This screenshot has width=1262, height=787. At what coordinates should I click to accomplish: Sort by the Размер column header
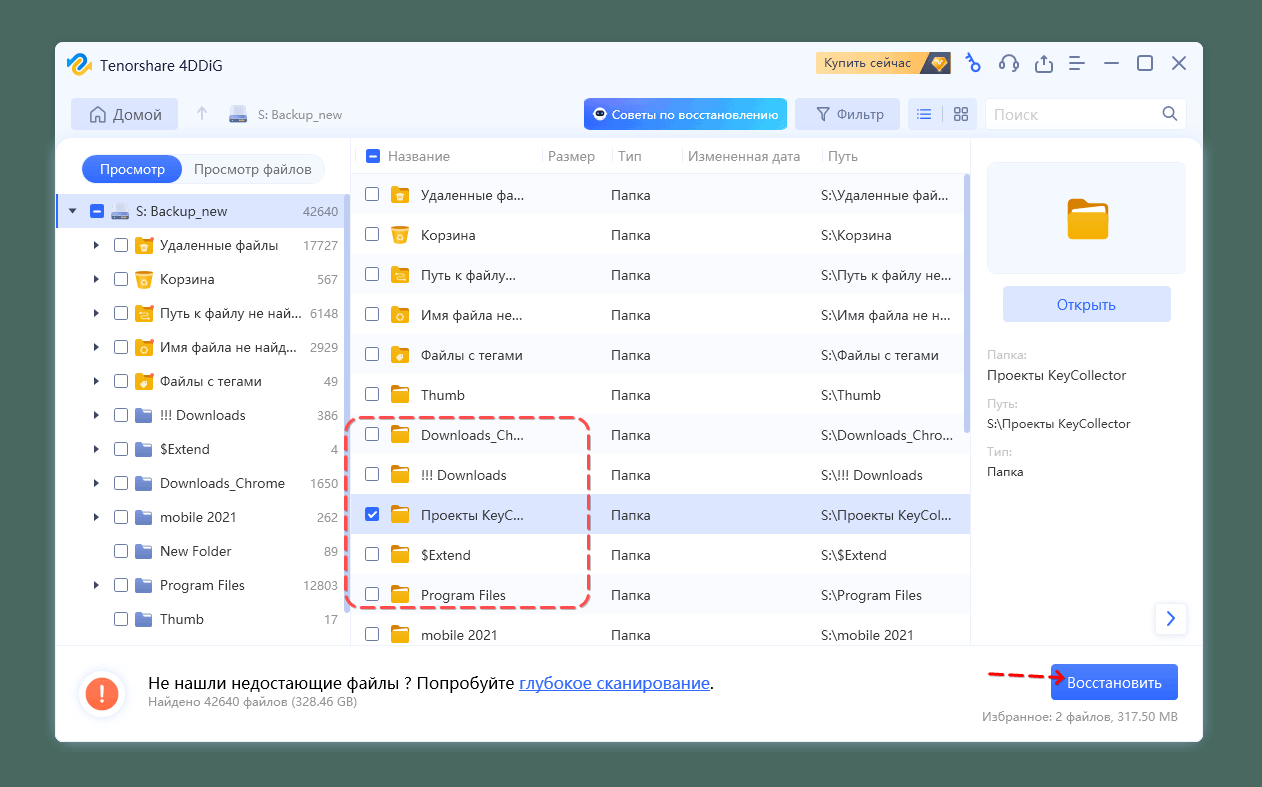point(571,156)
